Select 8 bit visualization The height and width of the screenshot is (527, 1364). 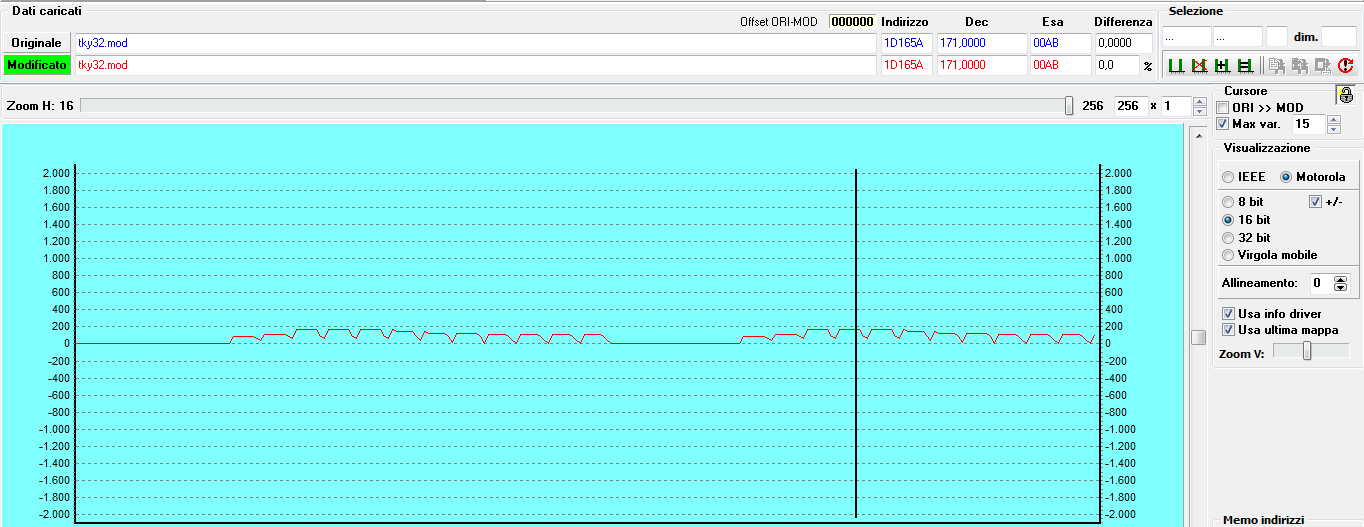pyautogui.click(x=1228, y=201)
